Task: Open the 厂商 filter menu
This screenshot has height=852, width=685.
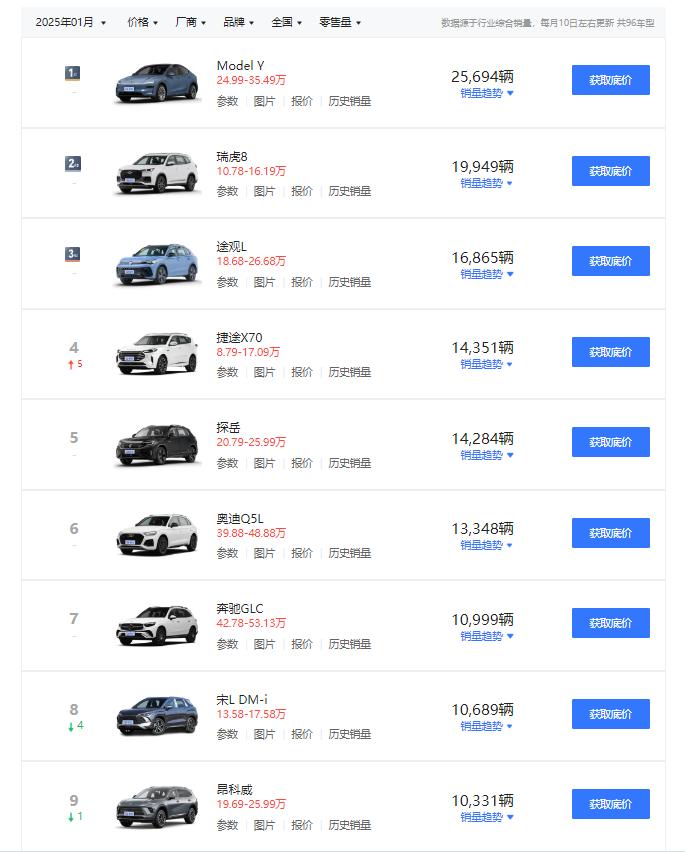Action: [x=190, y=22]
